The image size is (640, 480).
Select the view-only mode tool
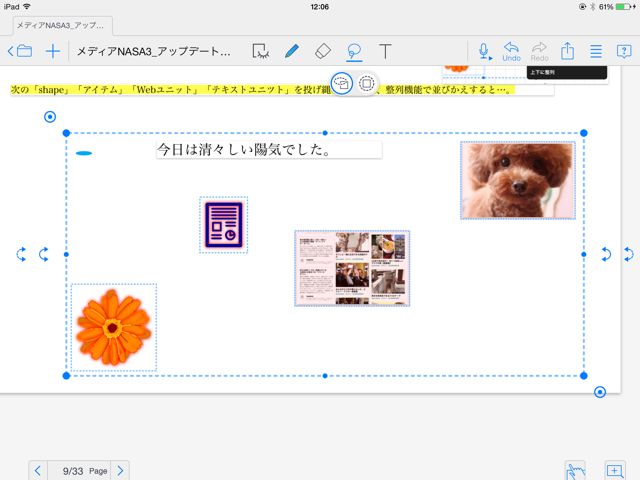261,51
